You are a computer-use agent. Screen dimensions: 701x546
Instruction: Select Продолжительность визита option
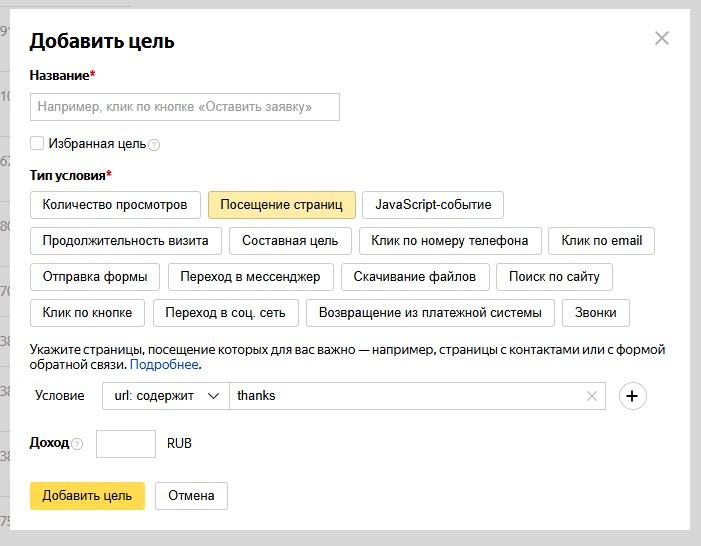(126, 241)
